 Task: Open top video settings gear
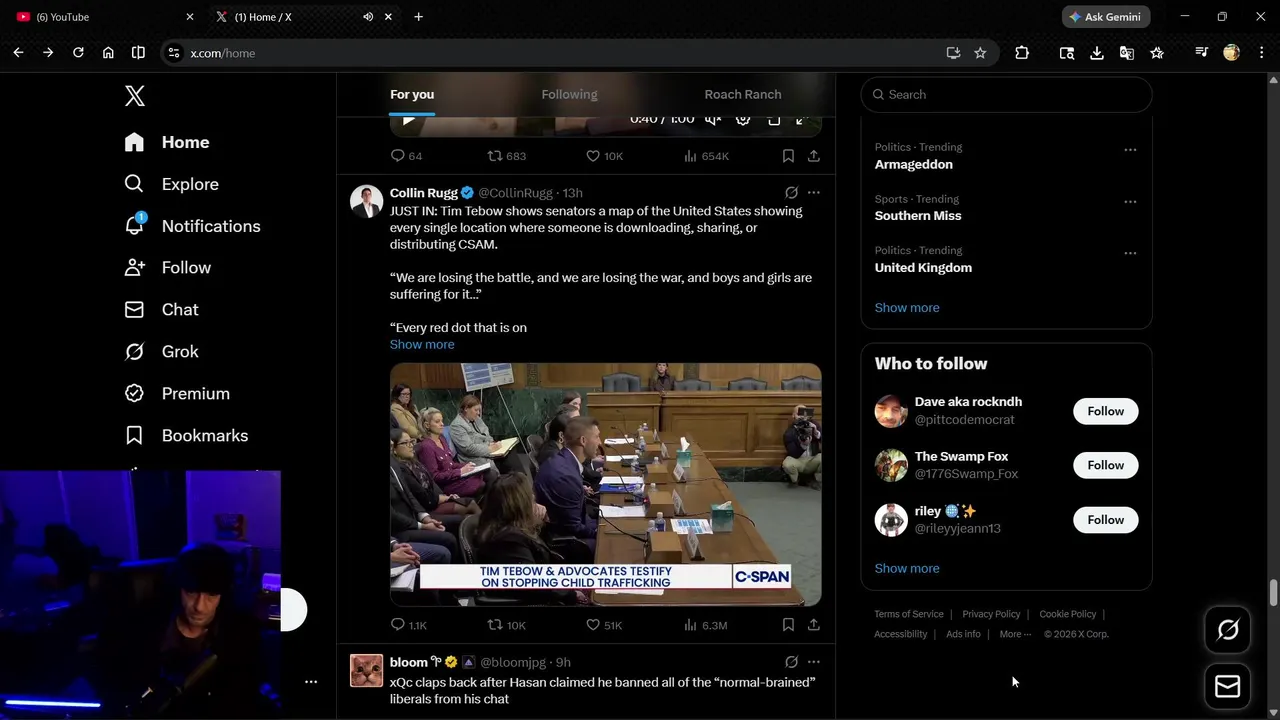pos(743,119)
